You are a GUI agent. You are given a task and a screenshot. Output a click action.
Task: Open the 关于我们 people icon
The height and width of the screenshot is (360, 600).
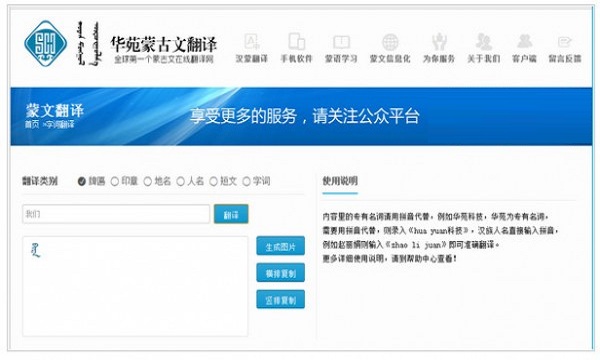[484, 41]
